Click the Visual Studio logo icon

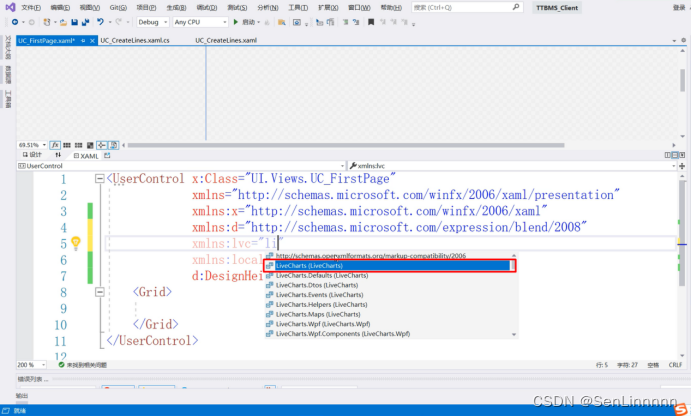pos(10,7)
